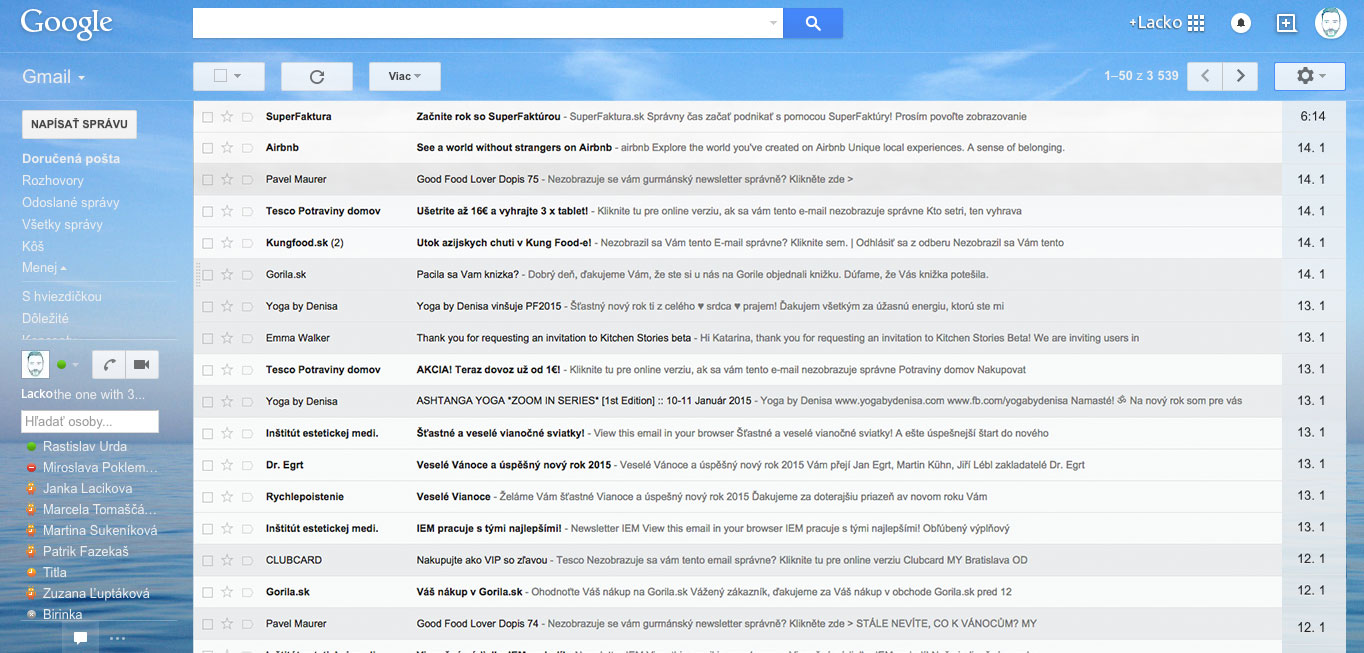Open chat with Janka Lacikova
This screenshot has height=653, width=1364.
point(88,489)
